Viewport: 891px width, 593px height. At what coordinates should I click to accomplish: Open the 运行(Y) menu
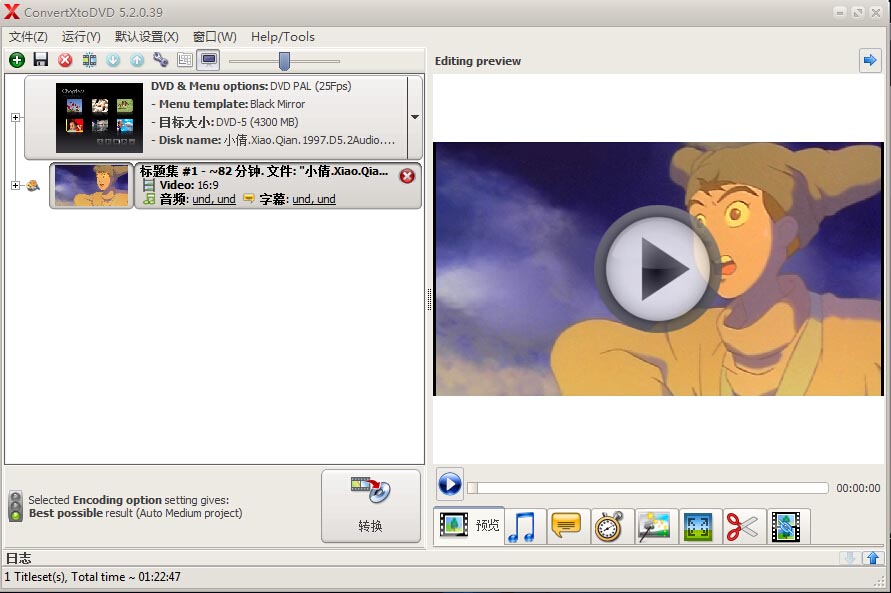click(x=81, y=37)
